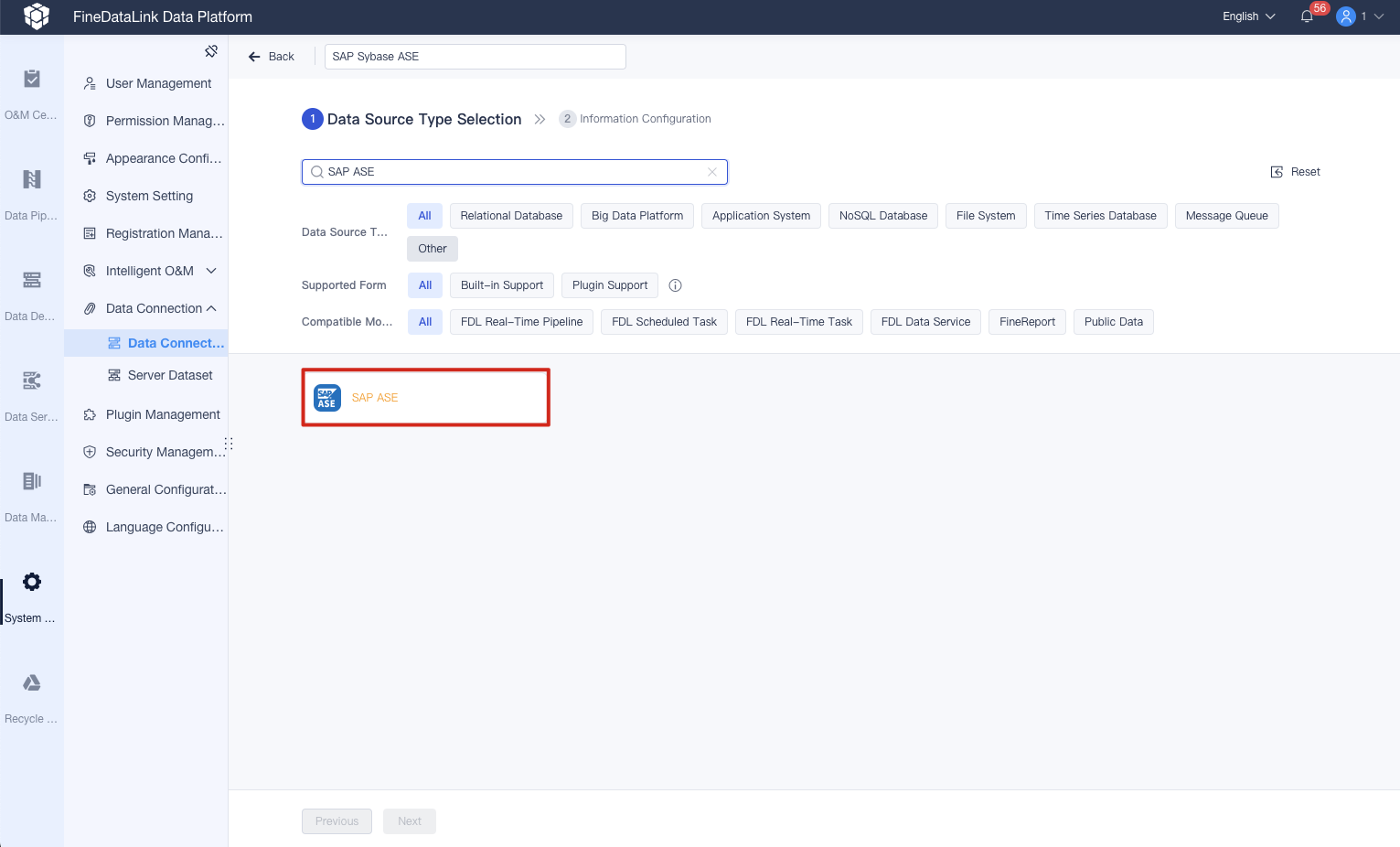Click the Reset filters icon
The height and width of the screenshot is (847, 1400).
tap(1277, 172)
